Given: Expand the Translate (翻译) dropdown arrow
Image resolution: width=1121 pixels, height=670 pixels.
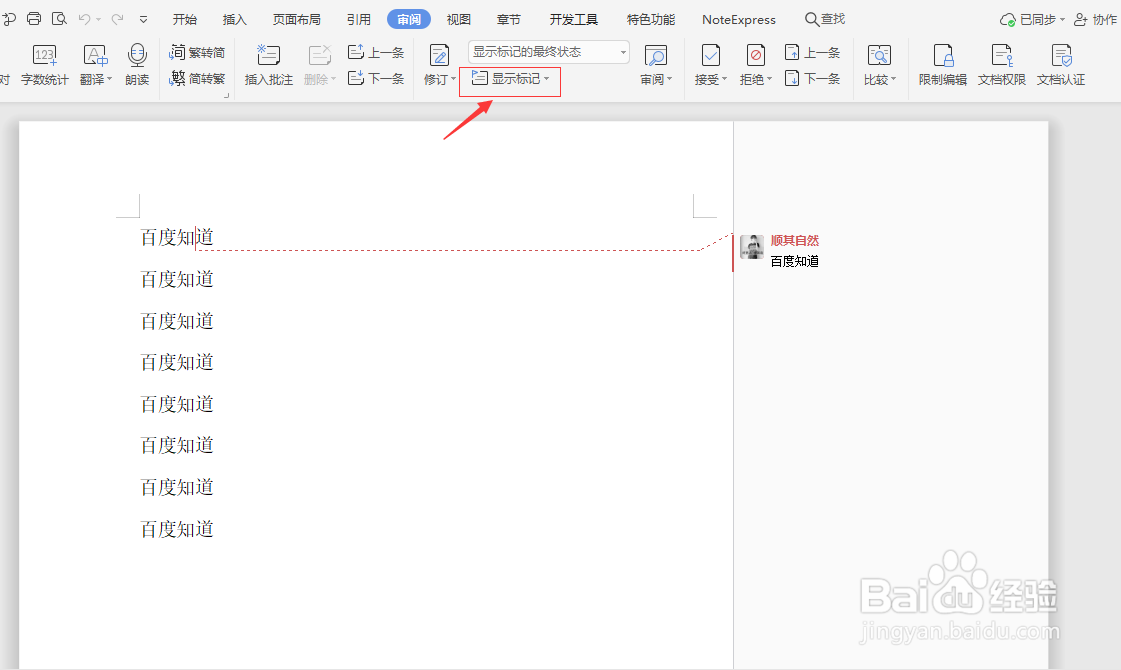Looking at the screenshot, I should [109, 79].
